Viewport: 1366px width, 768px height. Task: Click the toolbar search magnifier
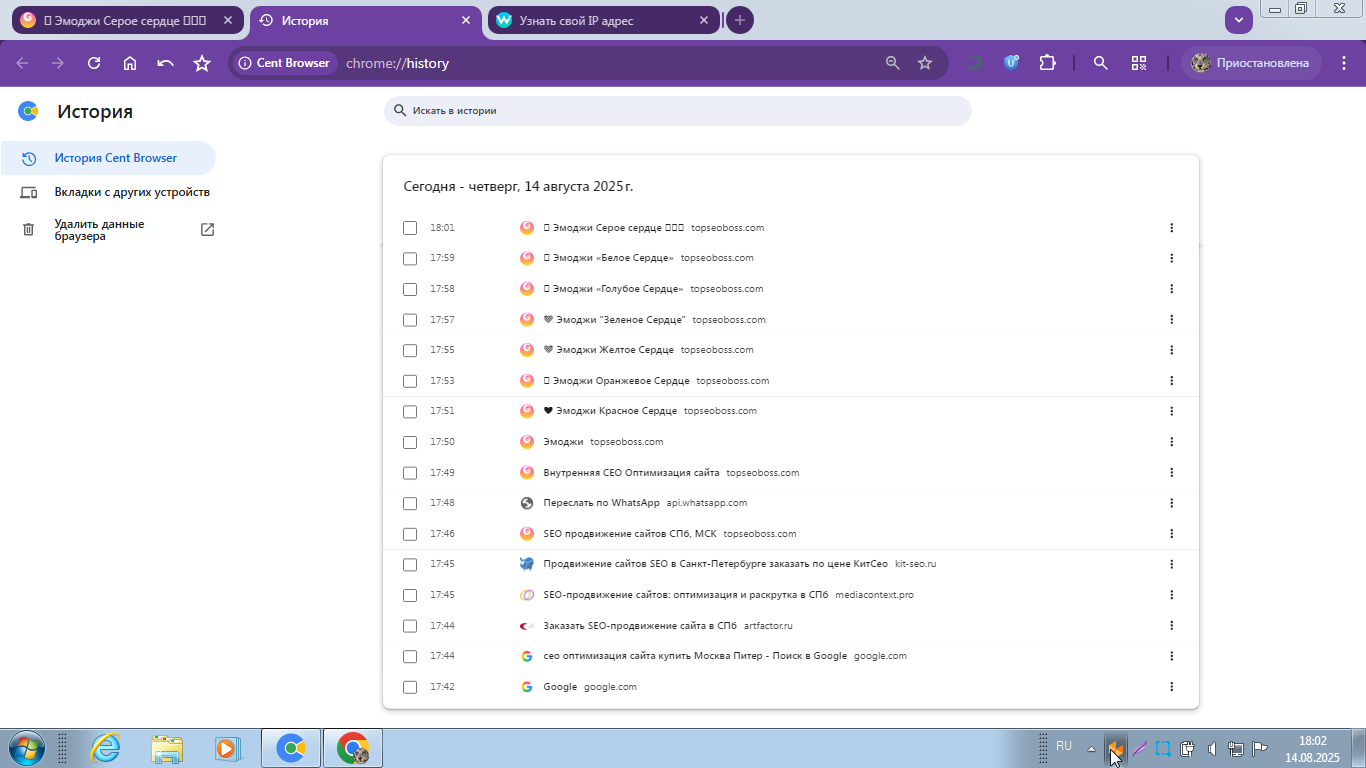coord(1101,63)
